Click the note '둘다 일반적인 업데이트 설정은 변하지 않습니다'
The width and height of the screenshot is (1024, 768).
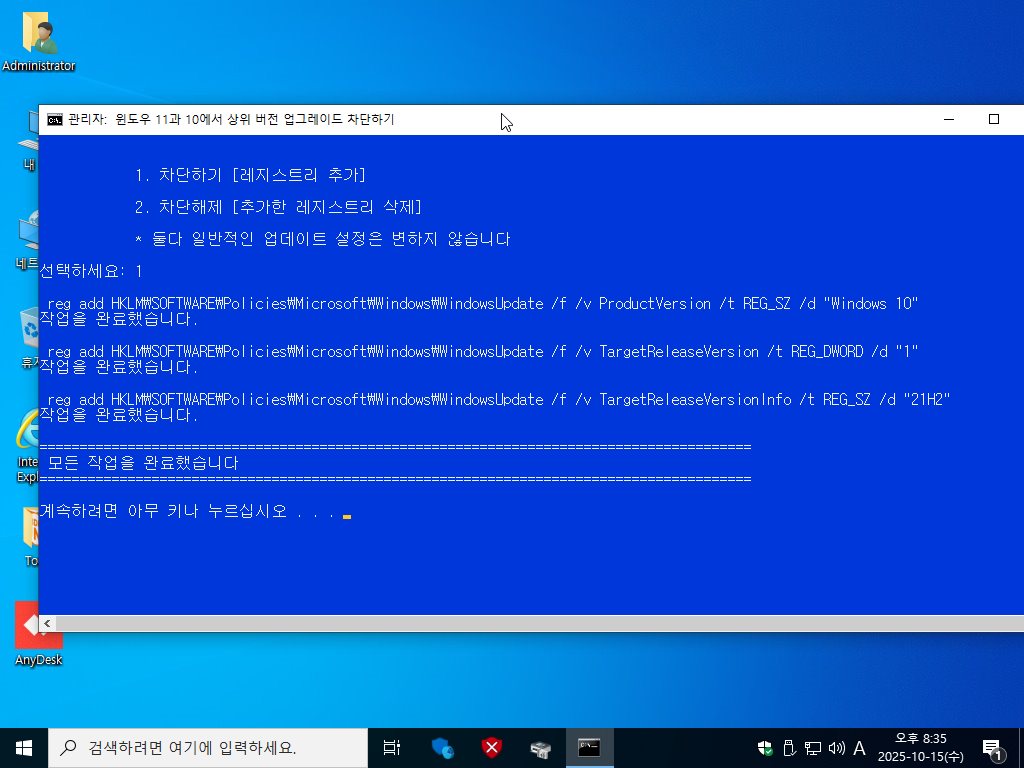(330, 239)
